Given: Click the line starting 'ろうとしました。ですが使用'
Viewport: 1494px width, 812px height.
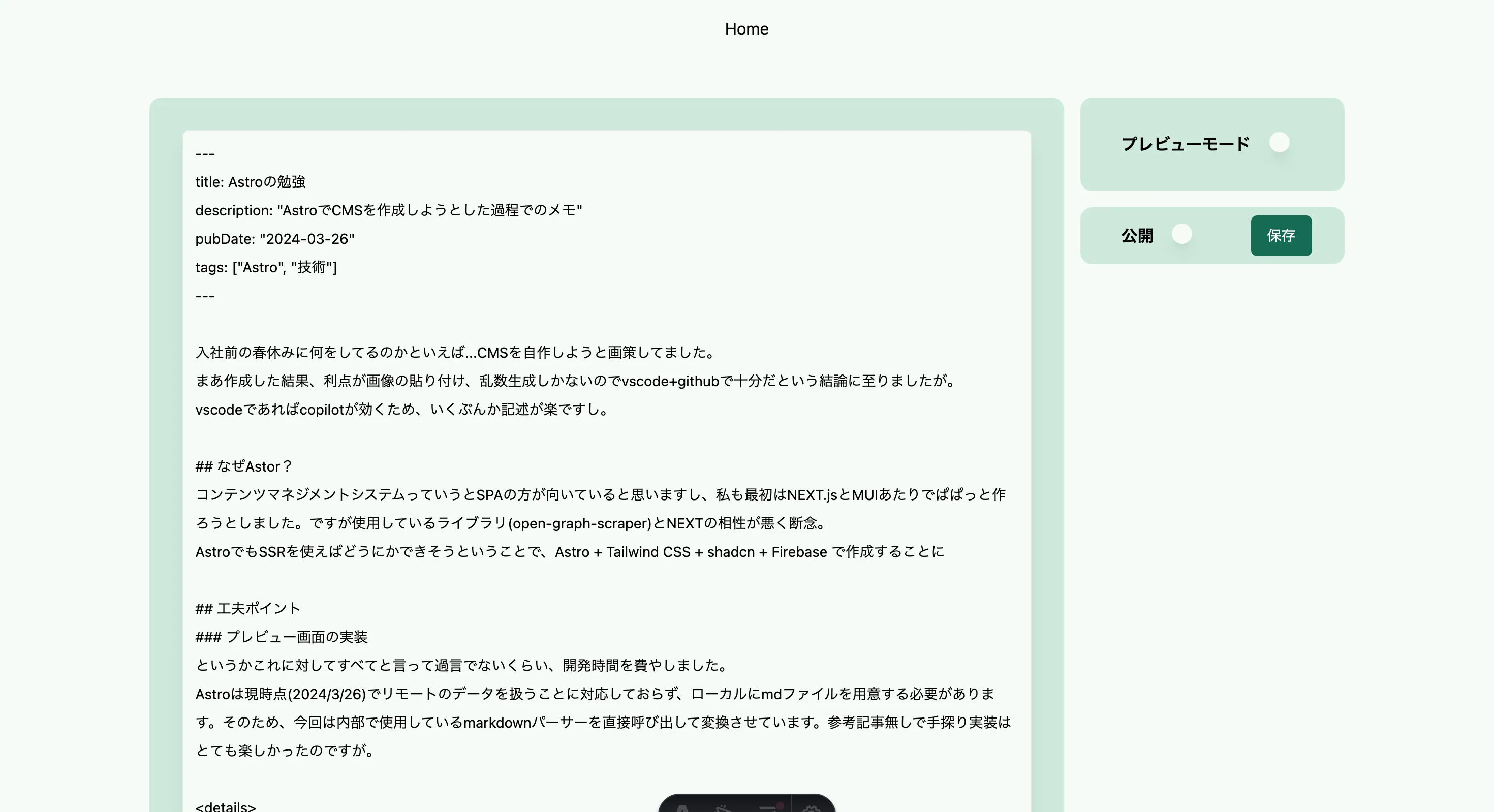Looking at the screenshot, I should coord(510,523).
